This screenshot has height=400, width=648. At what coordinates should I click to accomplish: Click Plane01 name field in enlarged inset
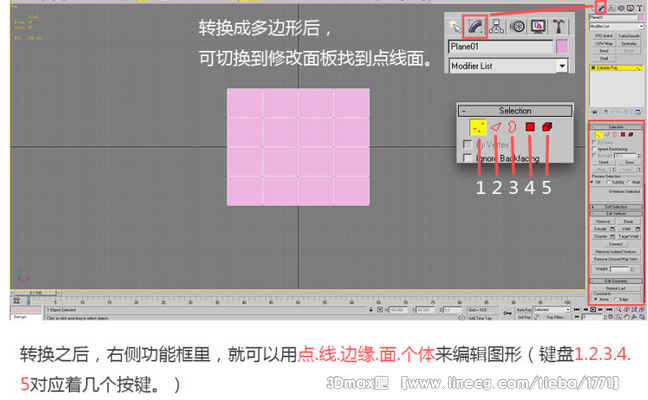[500, 47]
